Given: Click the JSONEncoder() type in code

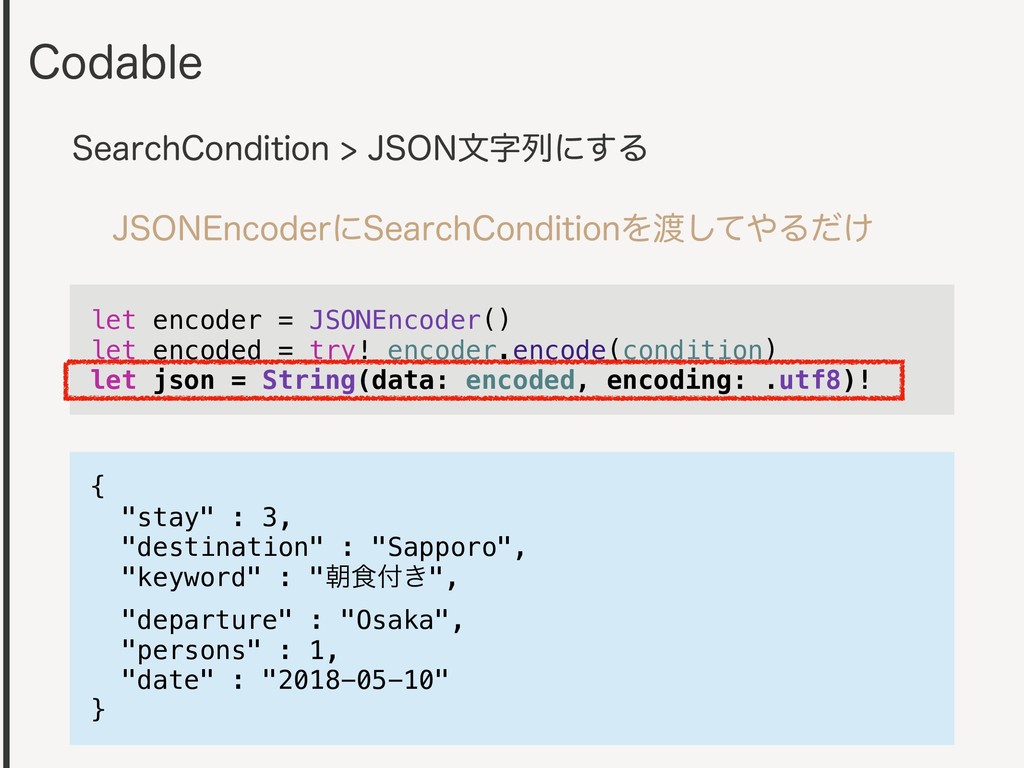Looking at the screenshot, I should [x=409, y=320].
